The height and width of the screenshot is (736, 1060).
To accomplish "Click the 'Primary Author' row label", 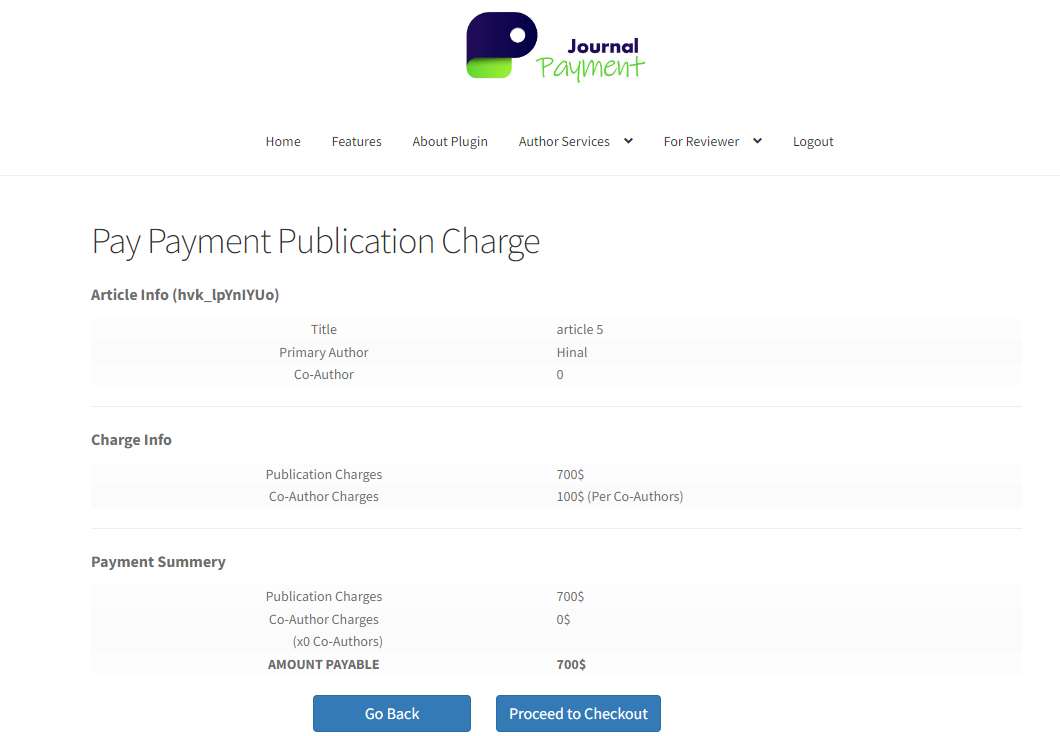I will click(x=323, y=352).
